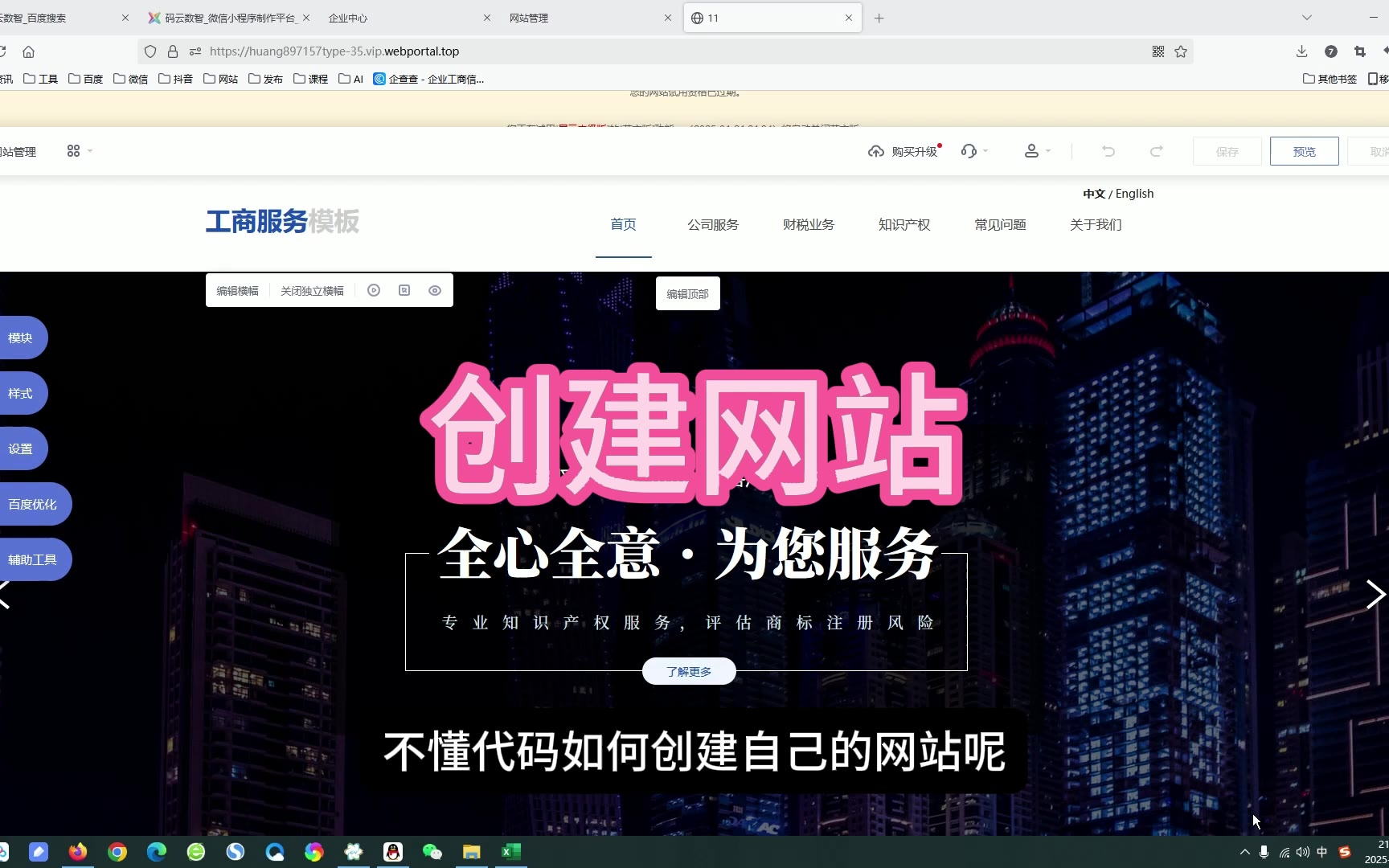Viewport: 1389px width, 868px height.
Task: Open the 百度优化 SEO side panel
Action: [34, 504]
